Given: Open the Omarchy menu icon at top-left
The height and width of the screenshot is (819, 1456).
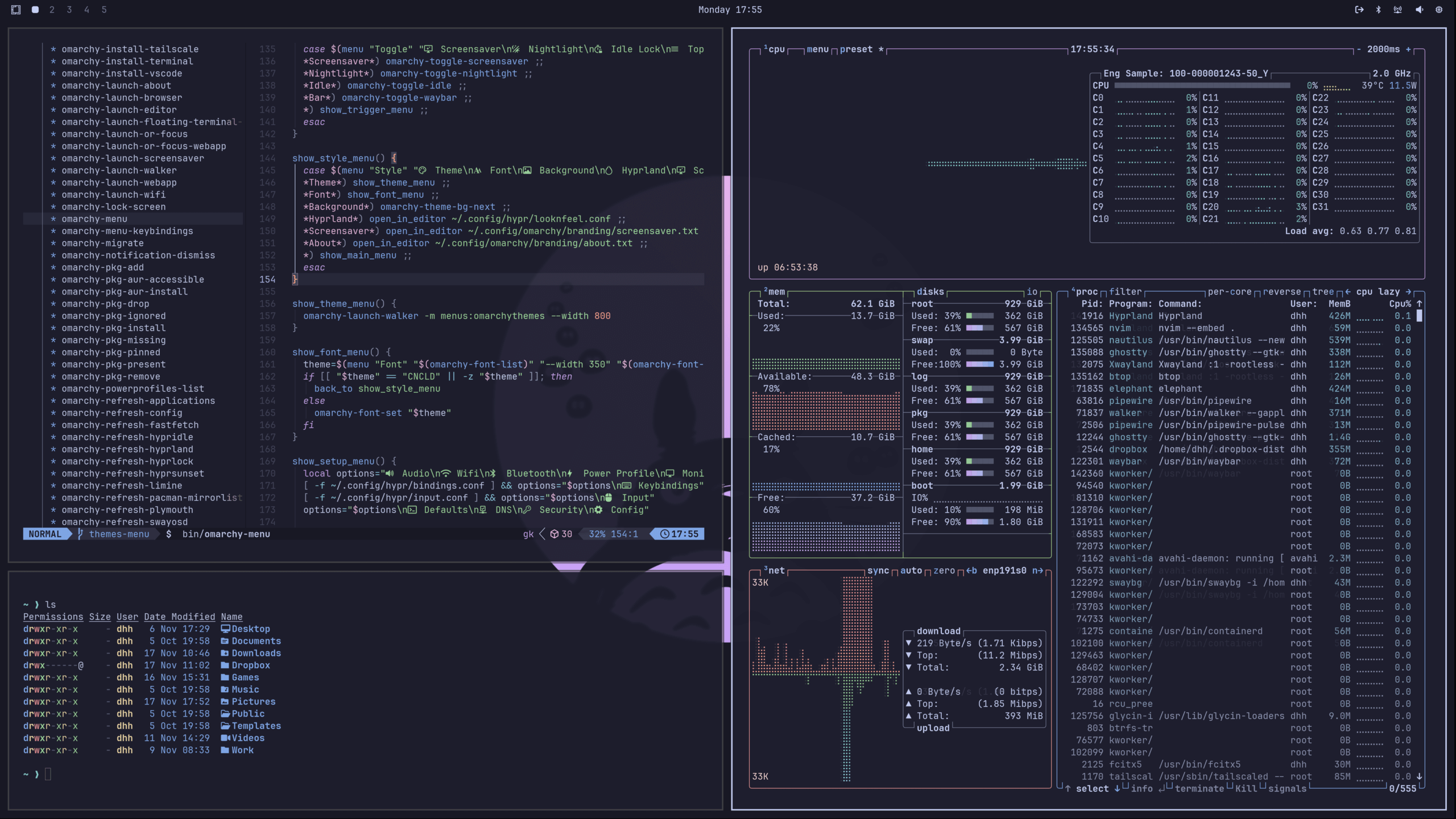Looking at the screenshot, I should click(16, 10).
